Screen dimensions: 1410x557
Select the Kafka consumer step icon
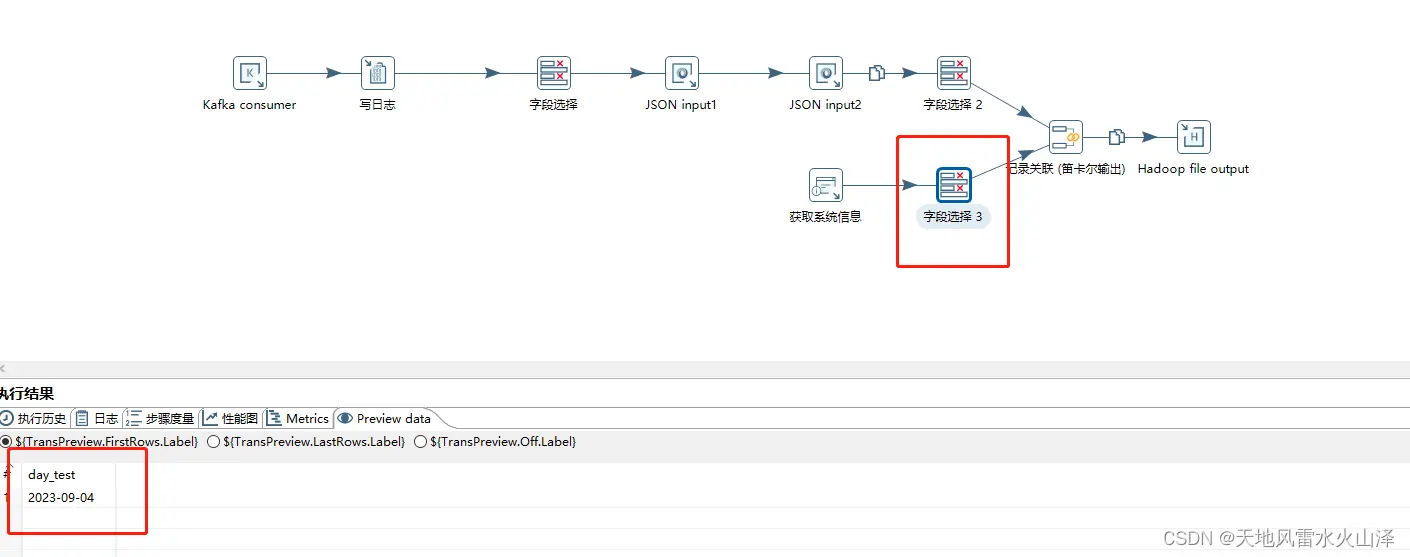click(x=250, y=73)
